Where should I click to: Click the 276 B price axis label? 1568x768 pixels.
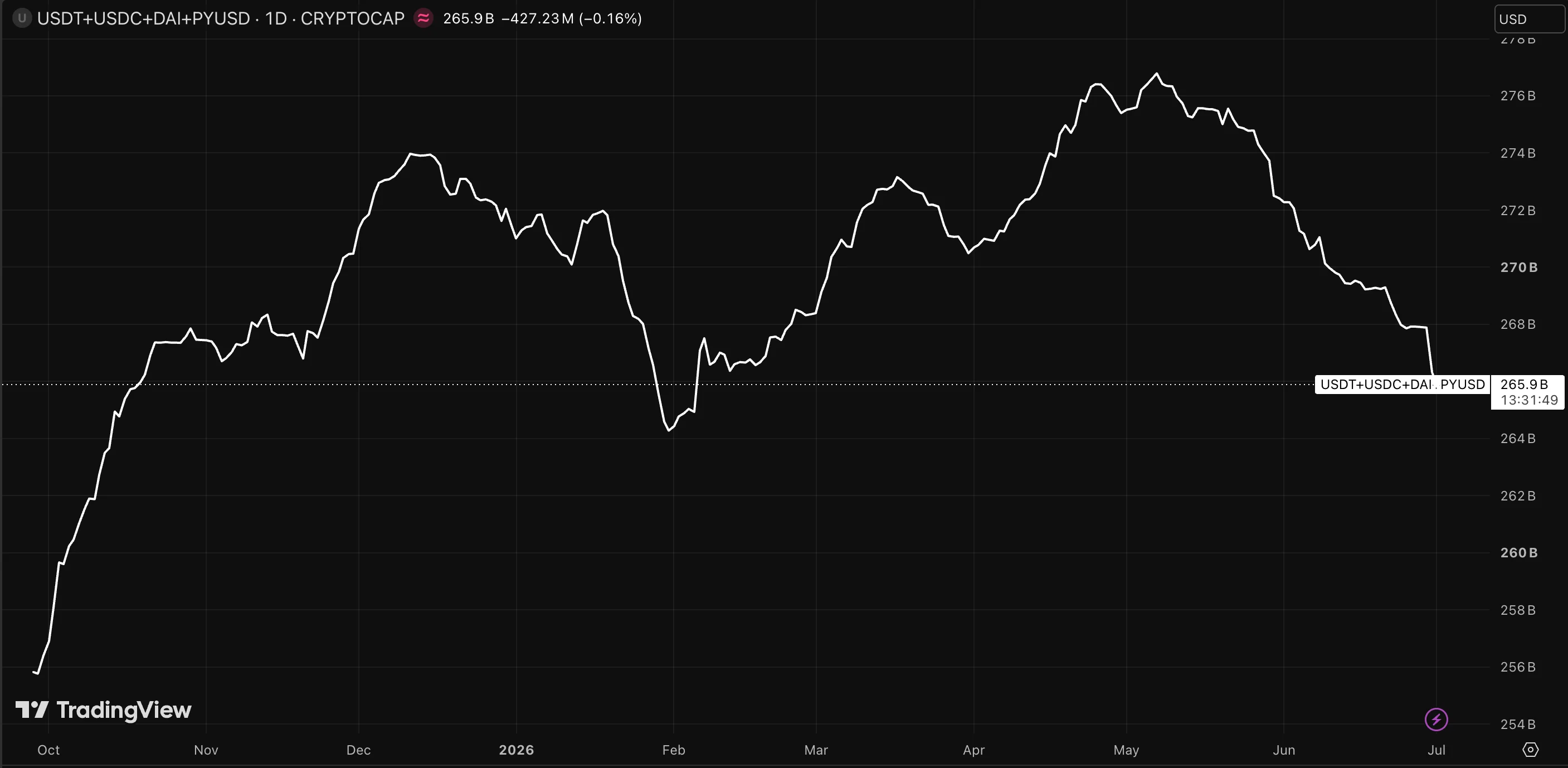[x=1518, y=96]
